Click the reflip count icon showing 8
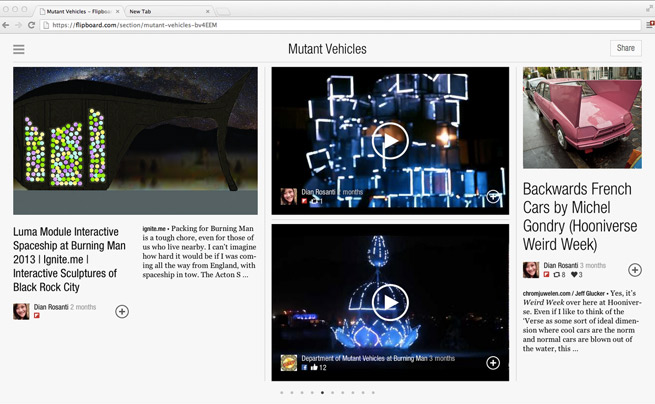This screenshot has height=404, width=655. tap(557, 274)
